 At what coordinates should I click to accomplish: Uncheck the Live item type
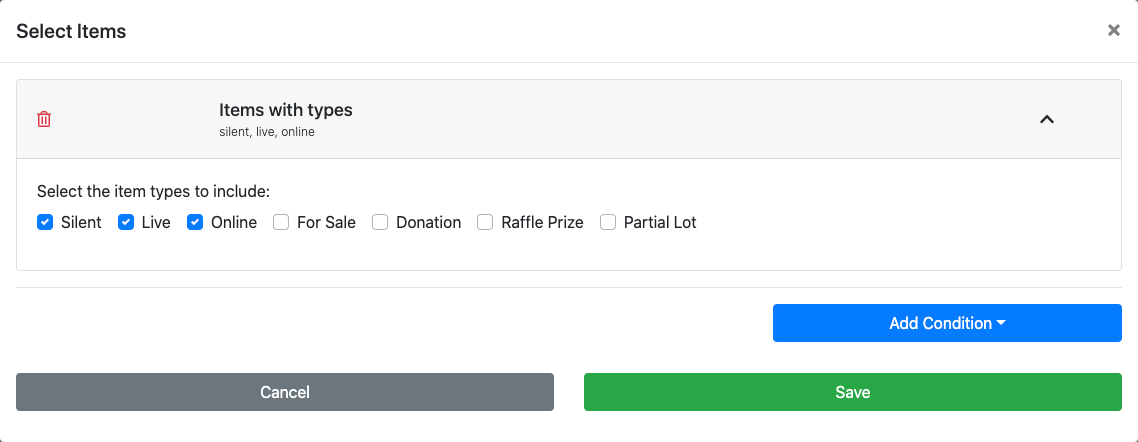coord(126,222)
